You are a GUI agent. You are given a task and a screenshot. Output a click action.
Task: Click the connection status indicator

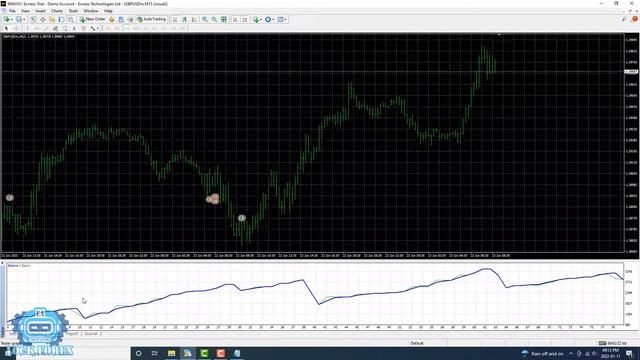pyautogui.click(x=612, y=343)
